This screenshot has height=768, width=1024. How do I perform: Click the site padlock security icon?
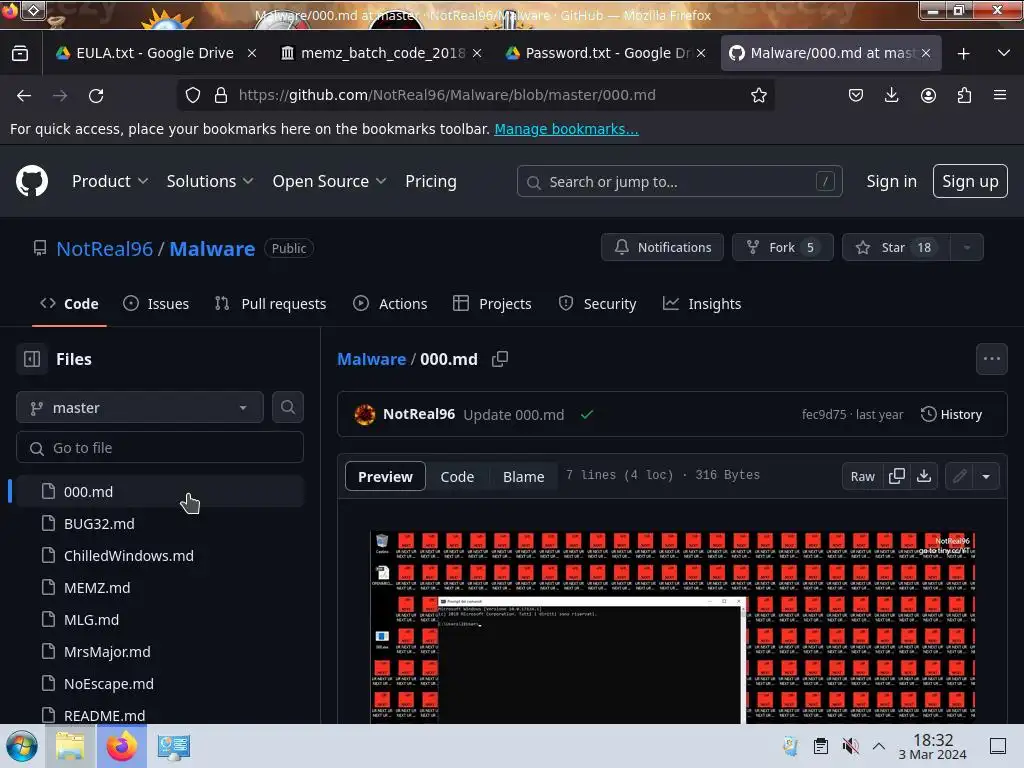[x=221, y=95]
